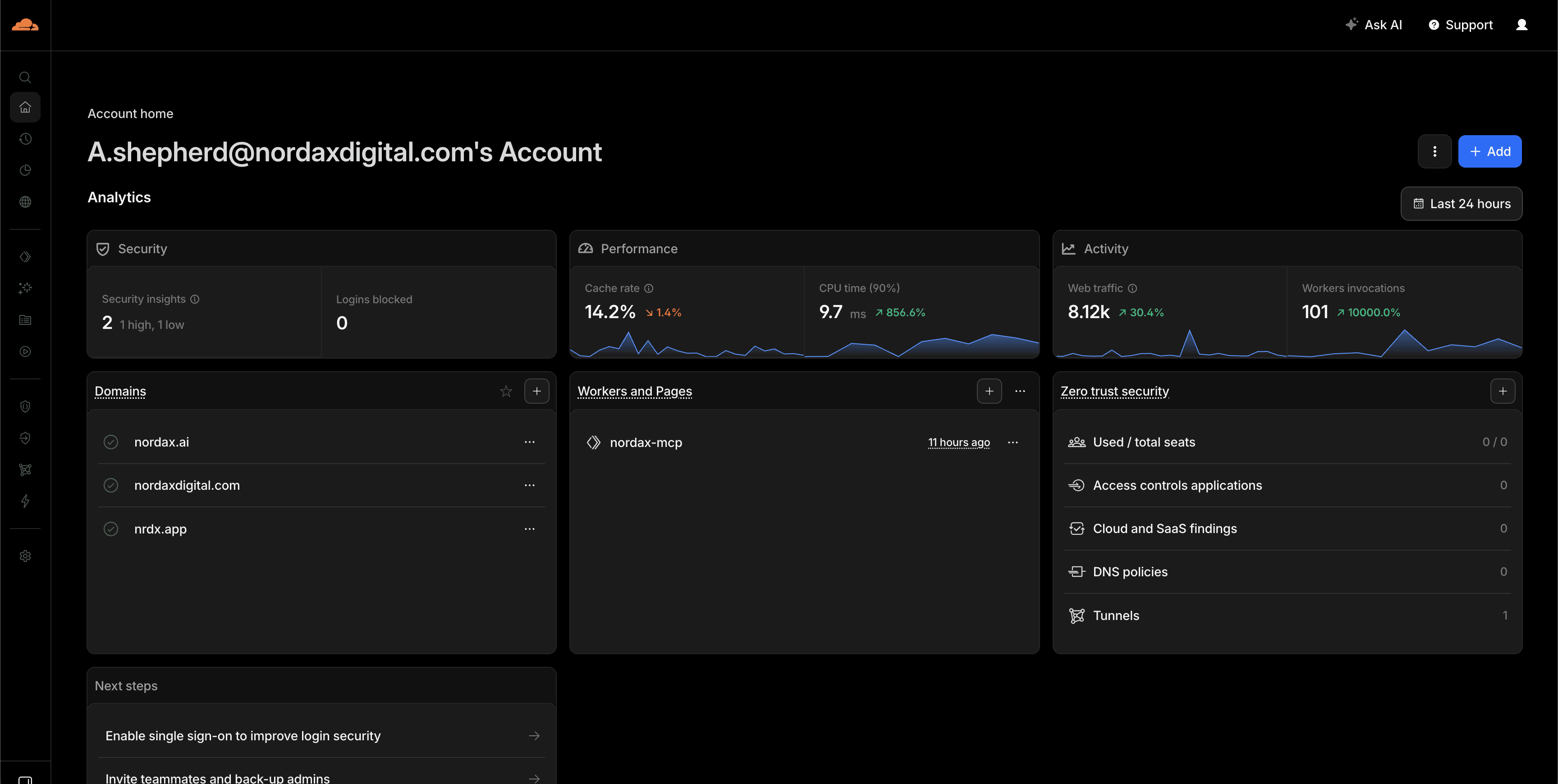
Task: Open the Workers and Pages ellipsis menu
Action: [x=1020, y=391]
